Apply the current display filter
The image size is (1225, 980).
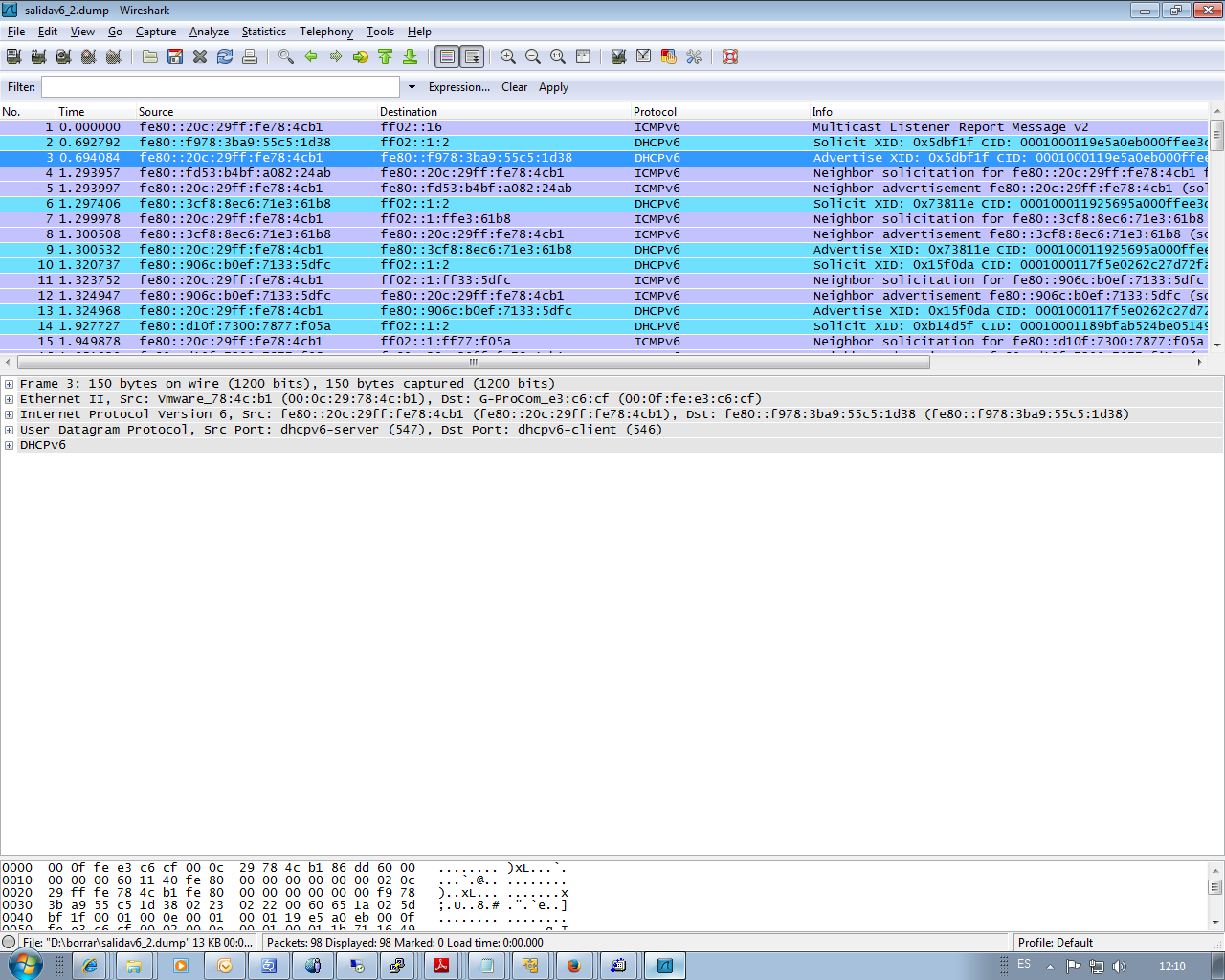coord(553,87)
